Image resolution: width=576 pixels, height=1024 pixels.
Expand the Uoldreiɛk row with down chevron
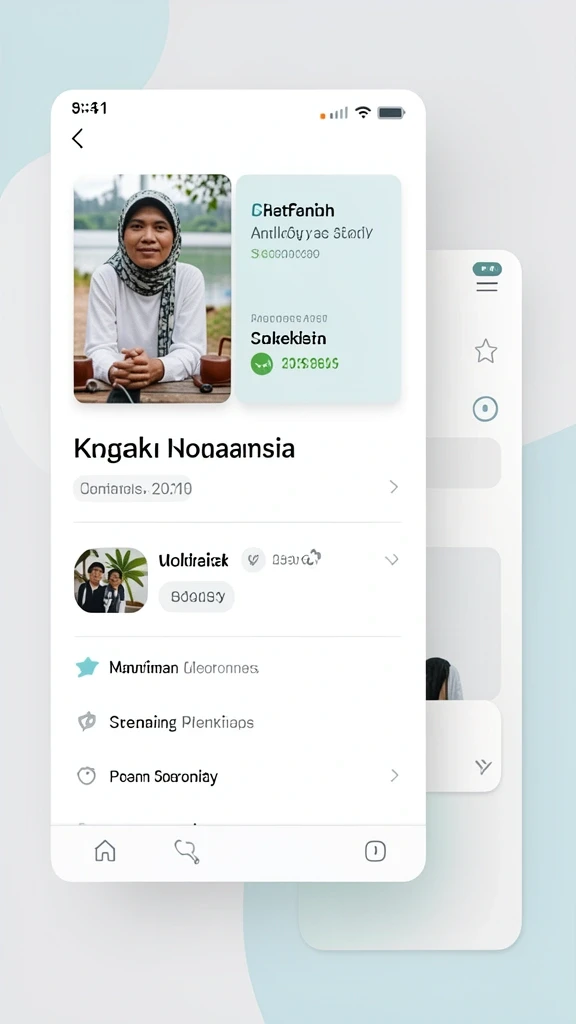coord(392,560)
